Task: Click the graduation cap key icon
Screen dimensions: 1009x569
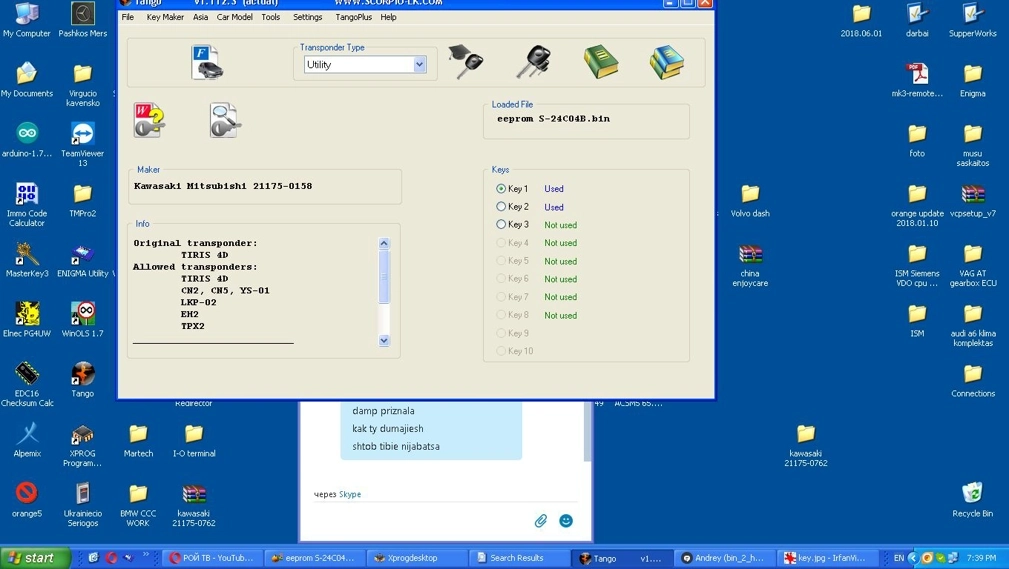Action: pos(466,62)
